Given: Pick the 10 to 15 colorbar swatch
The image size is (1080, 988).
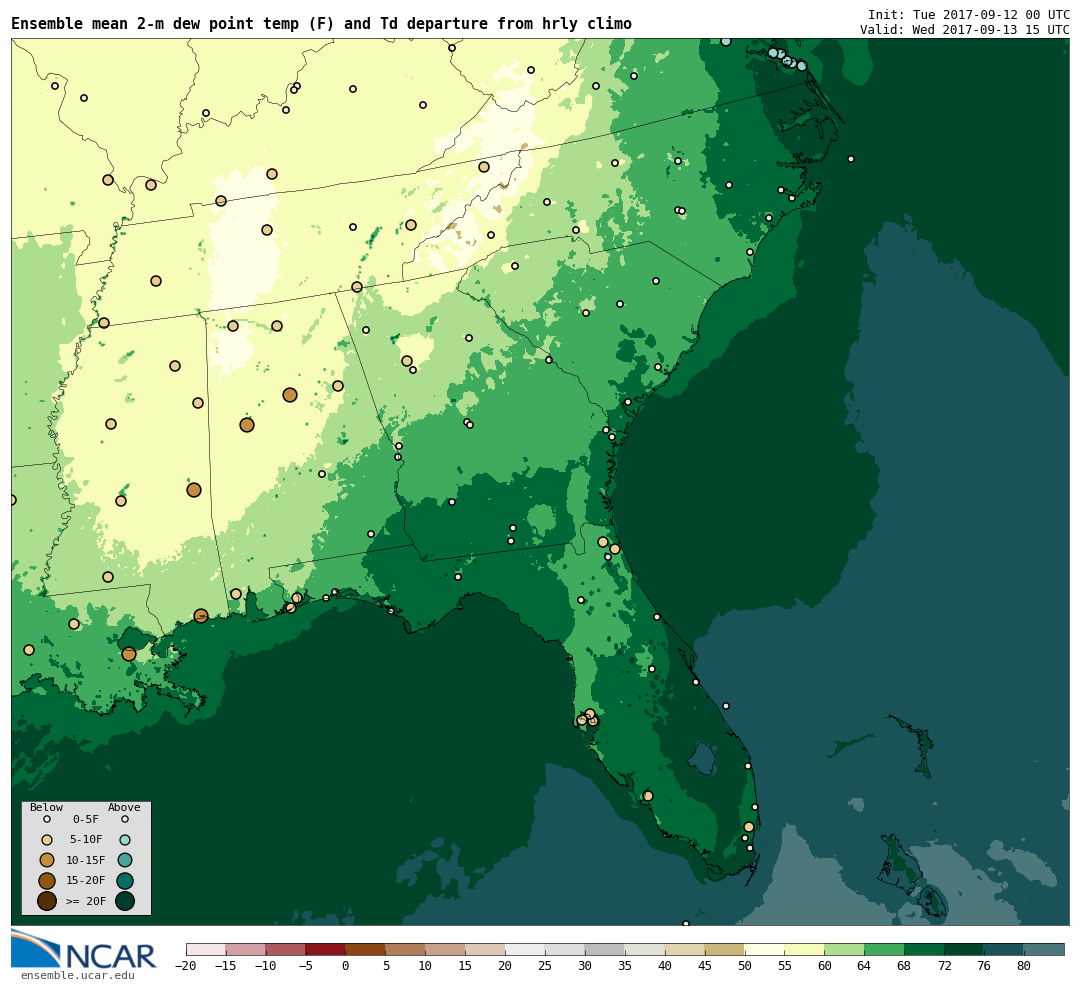Looking at the screenshot, I should pos(446,949).
